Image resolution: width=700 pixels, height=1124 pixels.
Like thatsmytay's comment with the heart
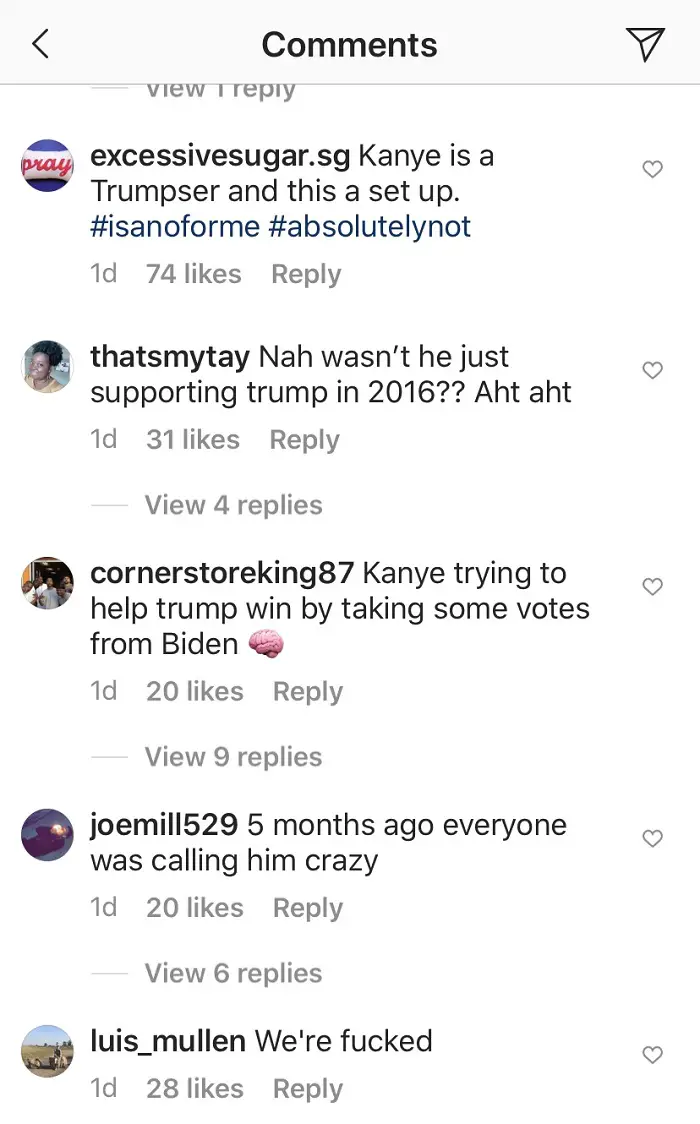click(x=652, y=371)
